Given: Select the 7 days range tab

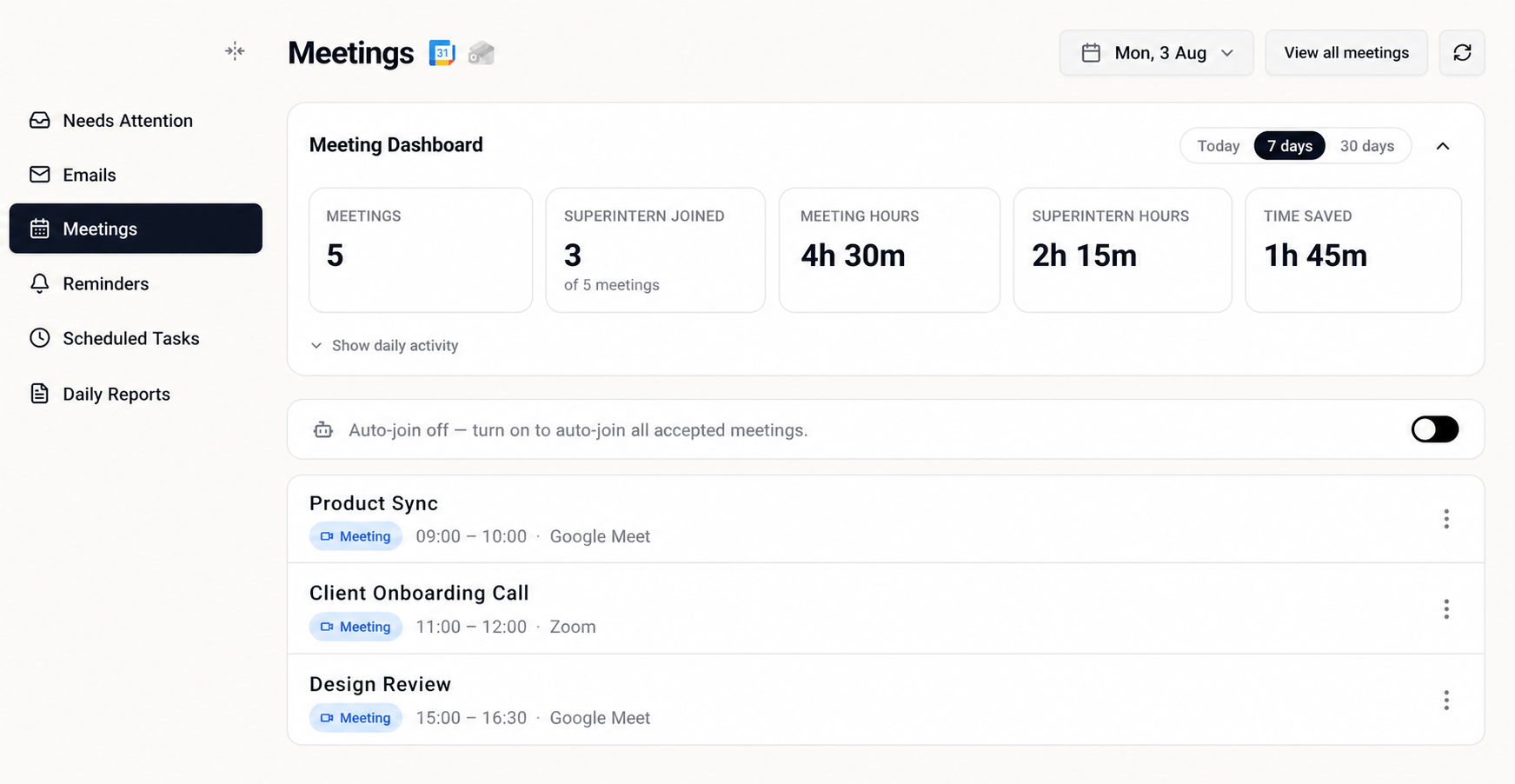Looking at the screenshot, I should coord(1289,146).
